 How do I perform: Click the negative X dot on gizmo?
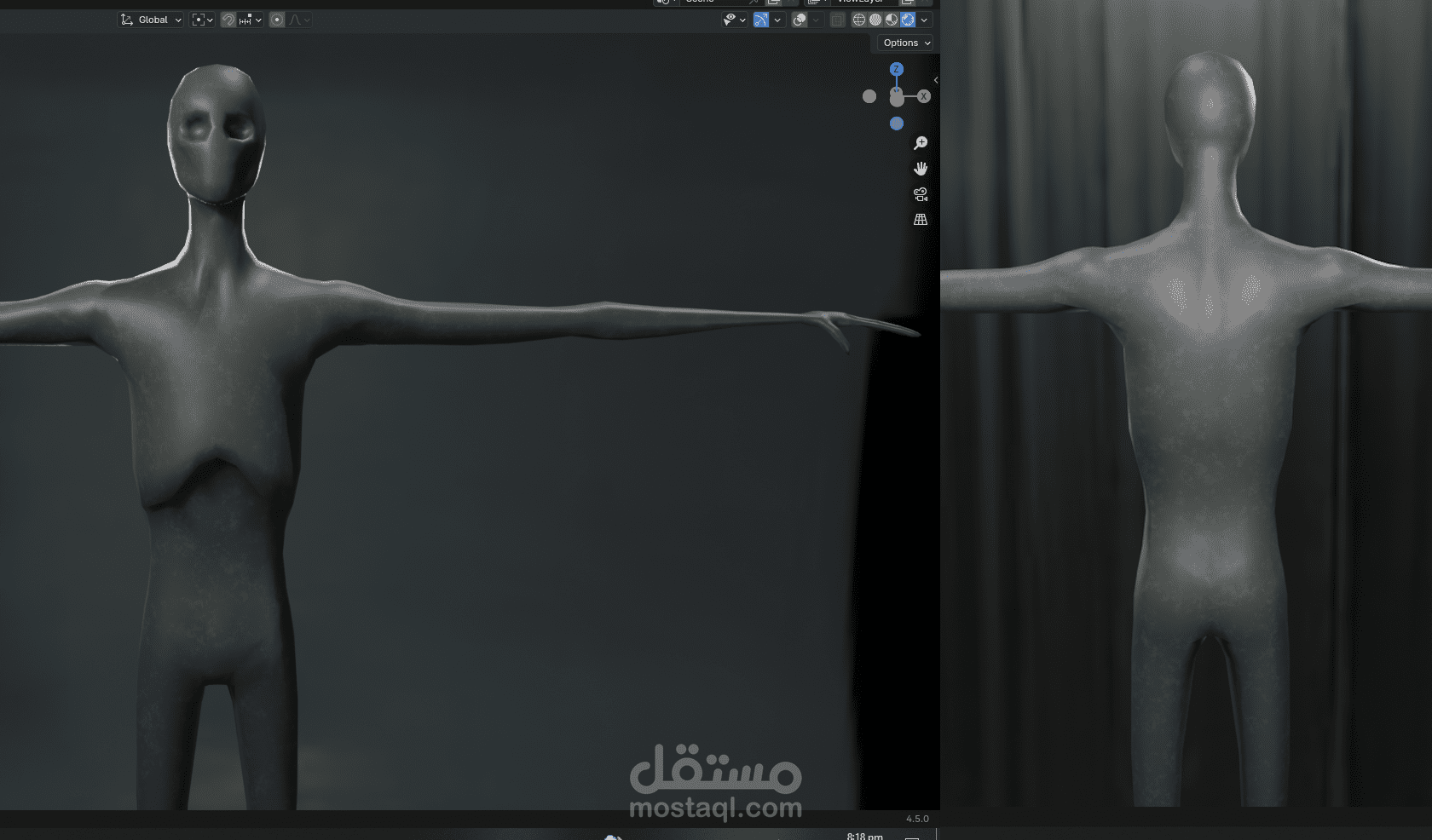[869, 96]
